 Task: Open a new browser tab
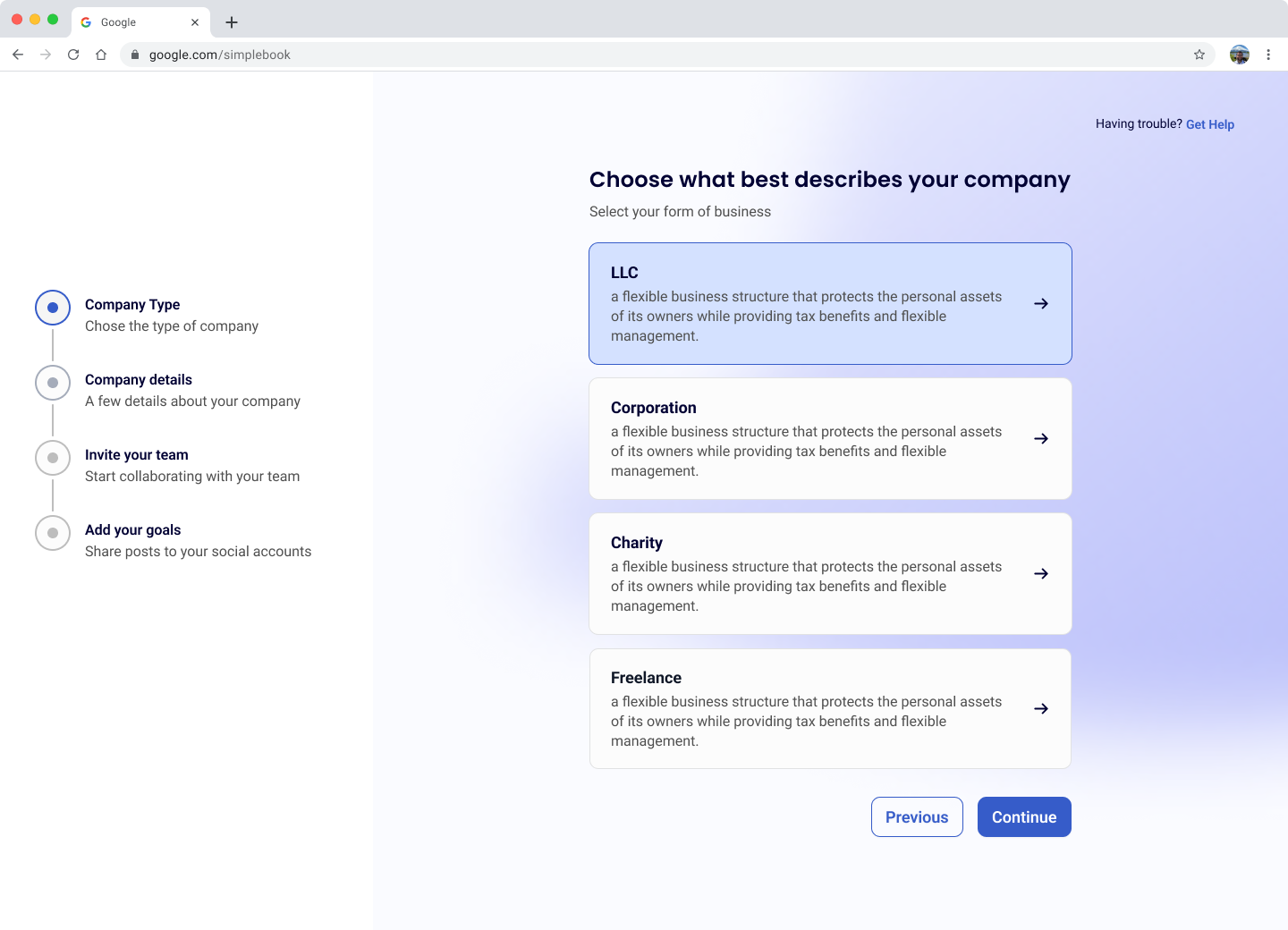(x=232, y=22)
